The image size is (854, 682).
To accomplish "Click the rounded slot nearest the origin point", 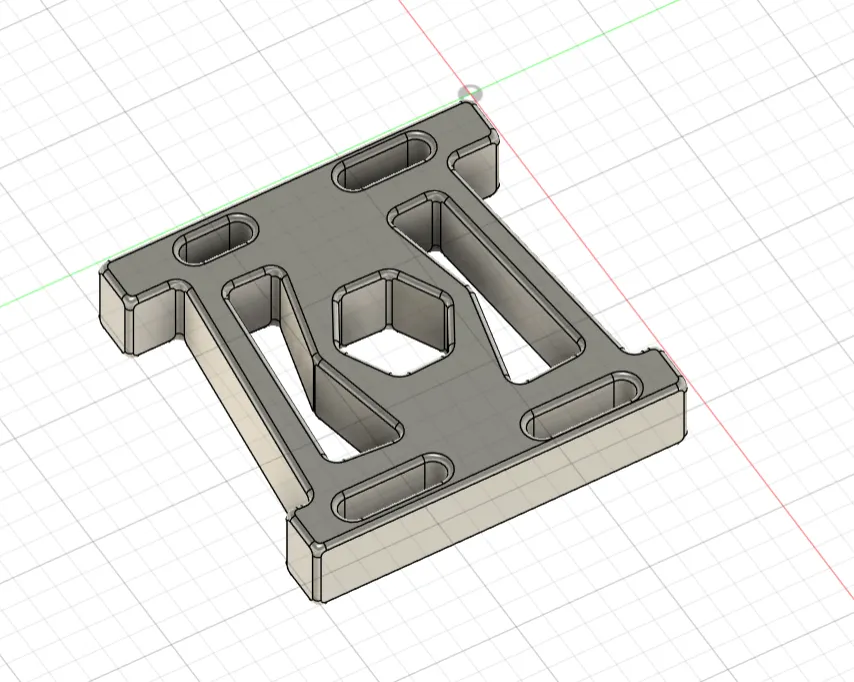I will coord(387,160).
